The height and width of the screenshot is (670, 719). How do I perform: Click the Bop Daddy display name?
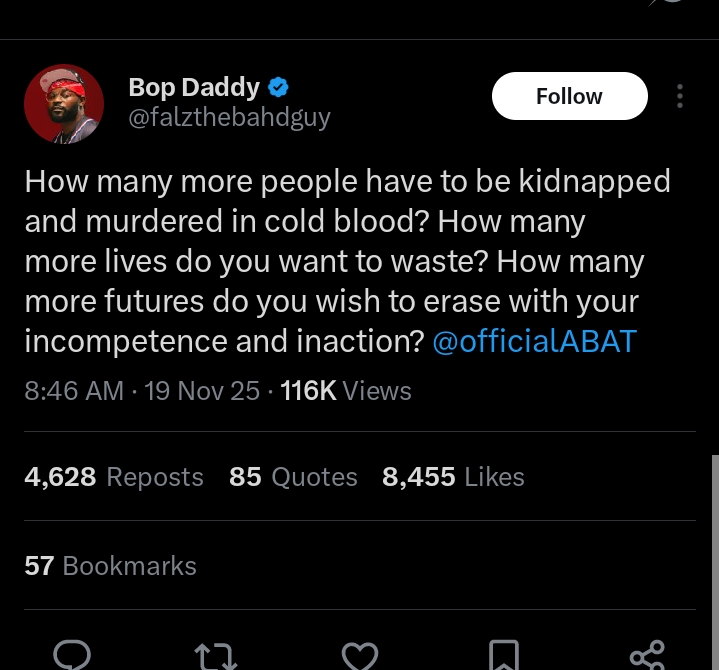click(x=194, y=88)
